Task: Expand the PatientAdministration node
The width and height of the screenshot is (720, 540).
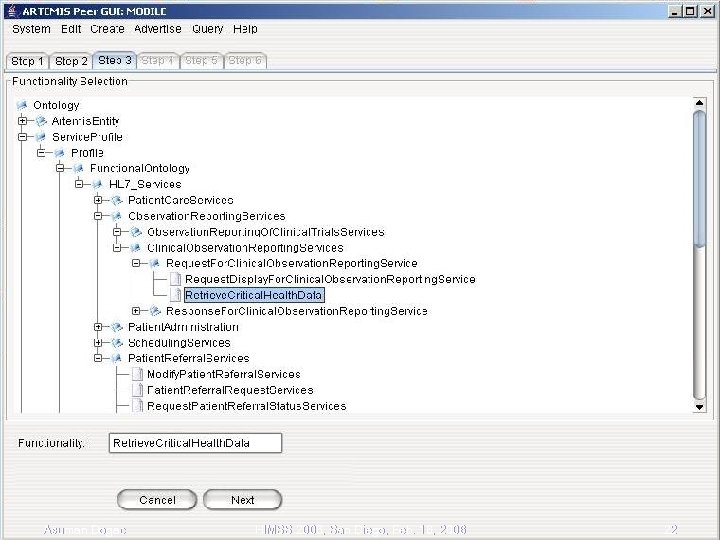Action: pyautogui.click(x=98, y=327)
